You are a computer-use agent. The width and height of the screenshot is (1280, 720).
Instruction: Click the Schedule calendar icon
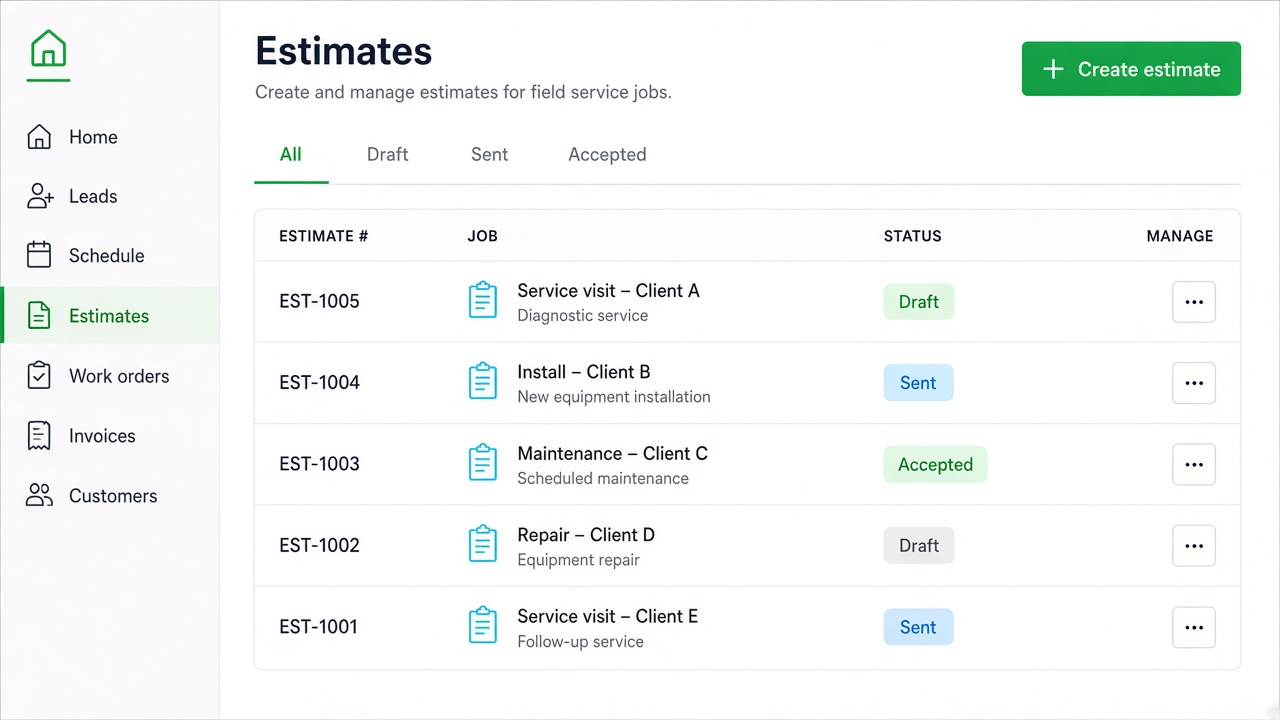click(x=39, y=255)
